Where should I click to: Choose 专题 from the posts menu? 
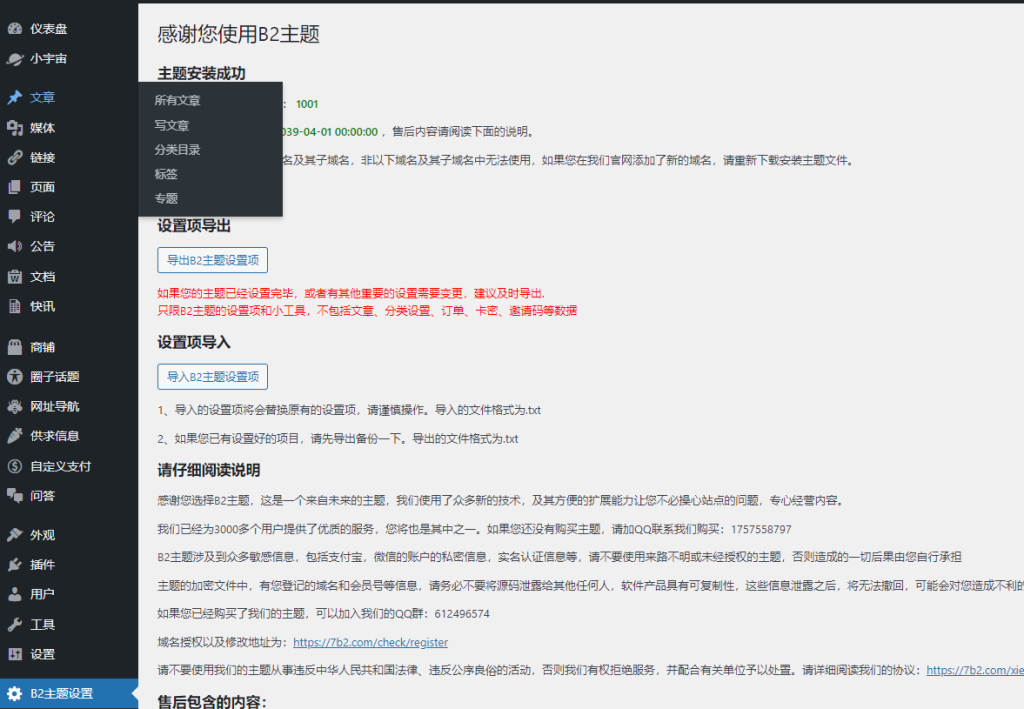point(166,197)
